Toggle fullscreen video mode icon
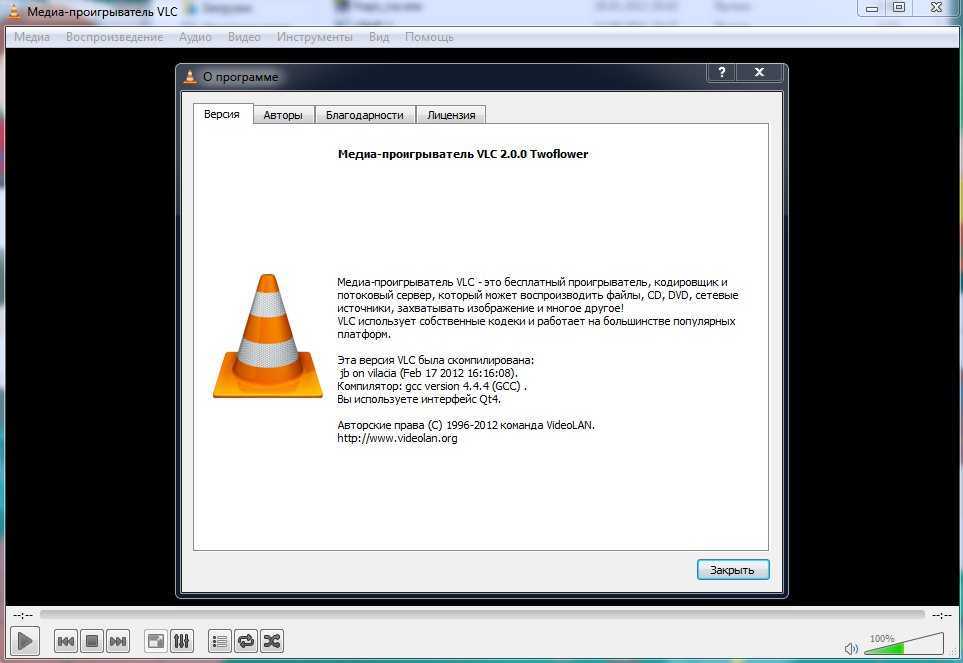The width and height of the screenshot is (963, 663). point(156,642)
